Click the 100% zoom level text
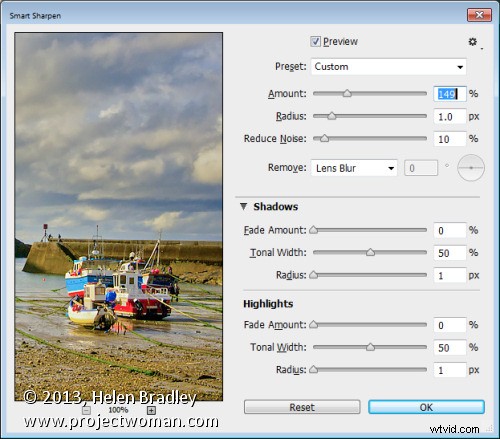The image size is (500, 439). pyautogui.click(x=118, y=410)
